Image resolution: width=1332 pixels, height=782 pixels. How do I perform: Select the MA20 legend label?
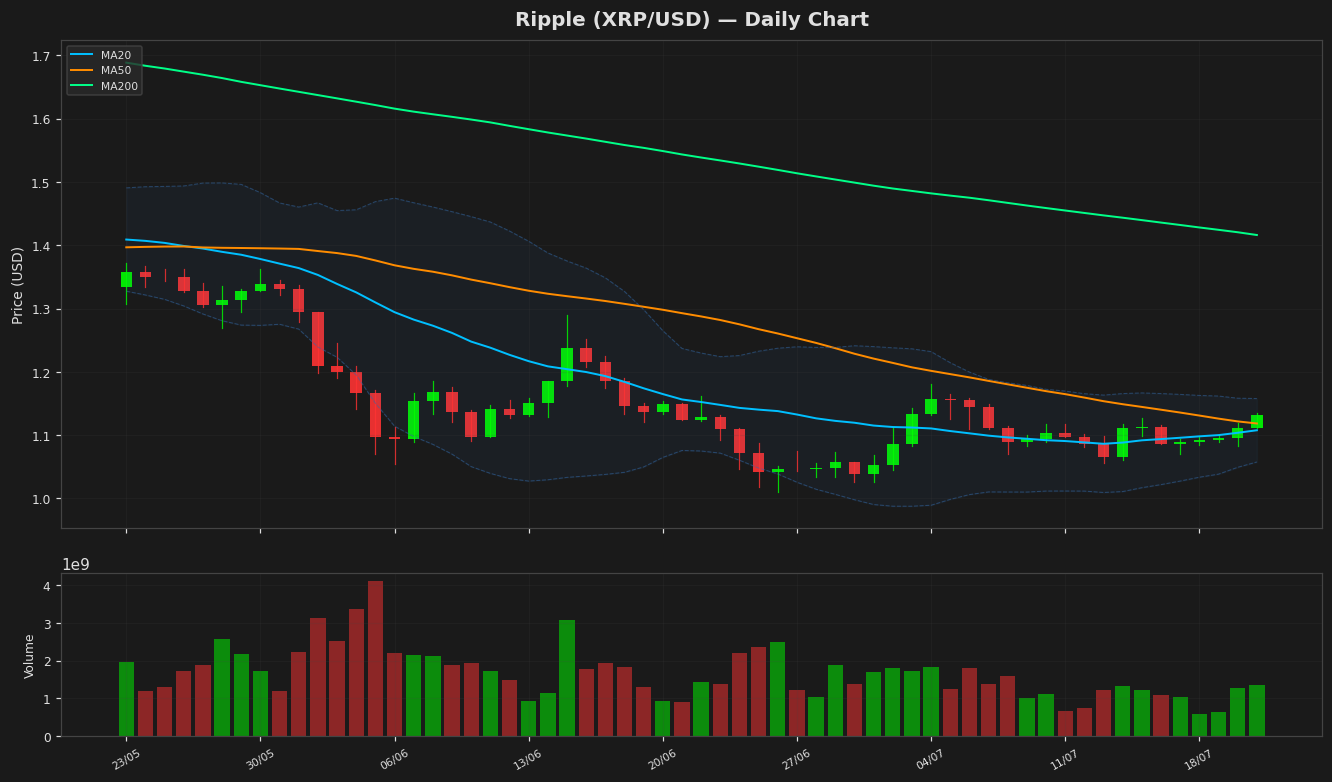[x=116, y=56]
